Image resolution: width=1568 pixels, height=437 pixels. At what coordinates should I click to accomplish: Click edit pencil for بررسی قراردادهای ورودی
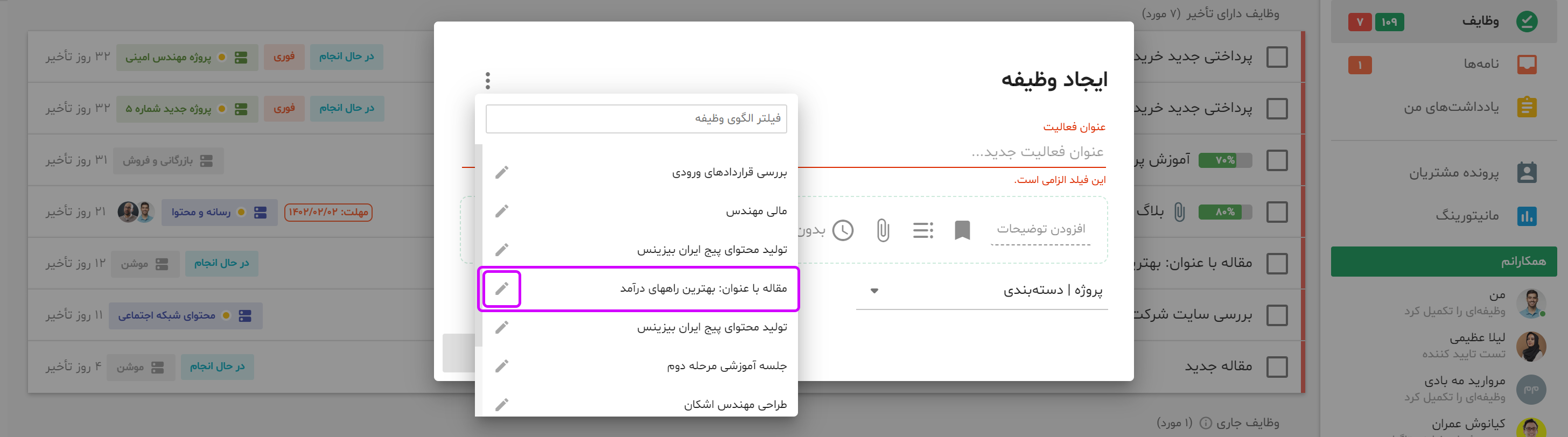click(501, 172)
